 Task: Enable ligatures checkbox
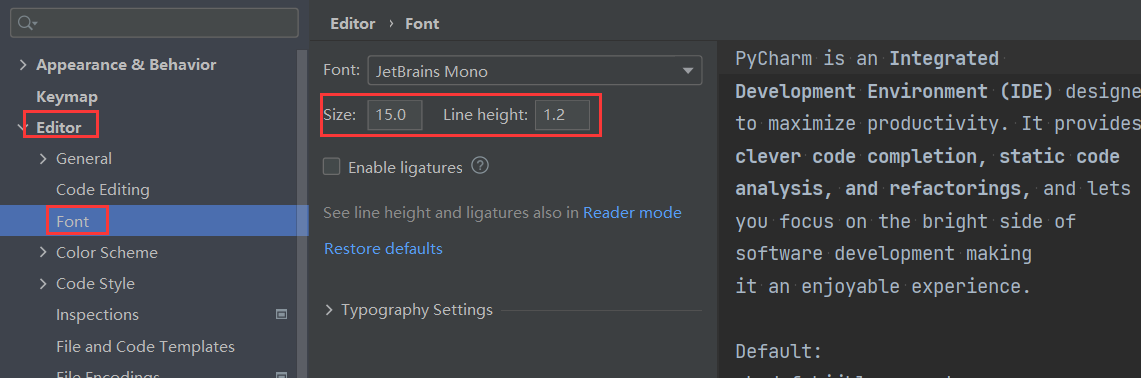coord(332,167)
